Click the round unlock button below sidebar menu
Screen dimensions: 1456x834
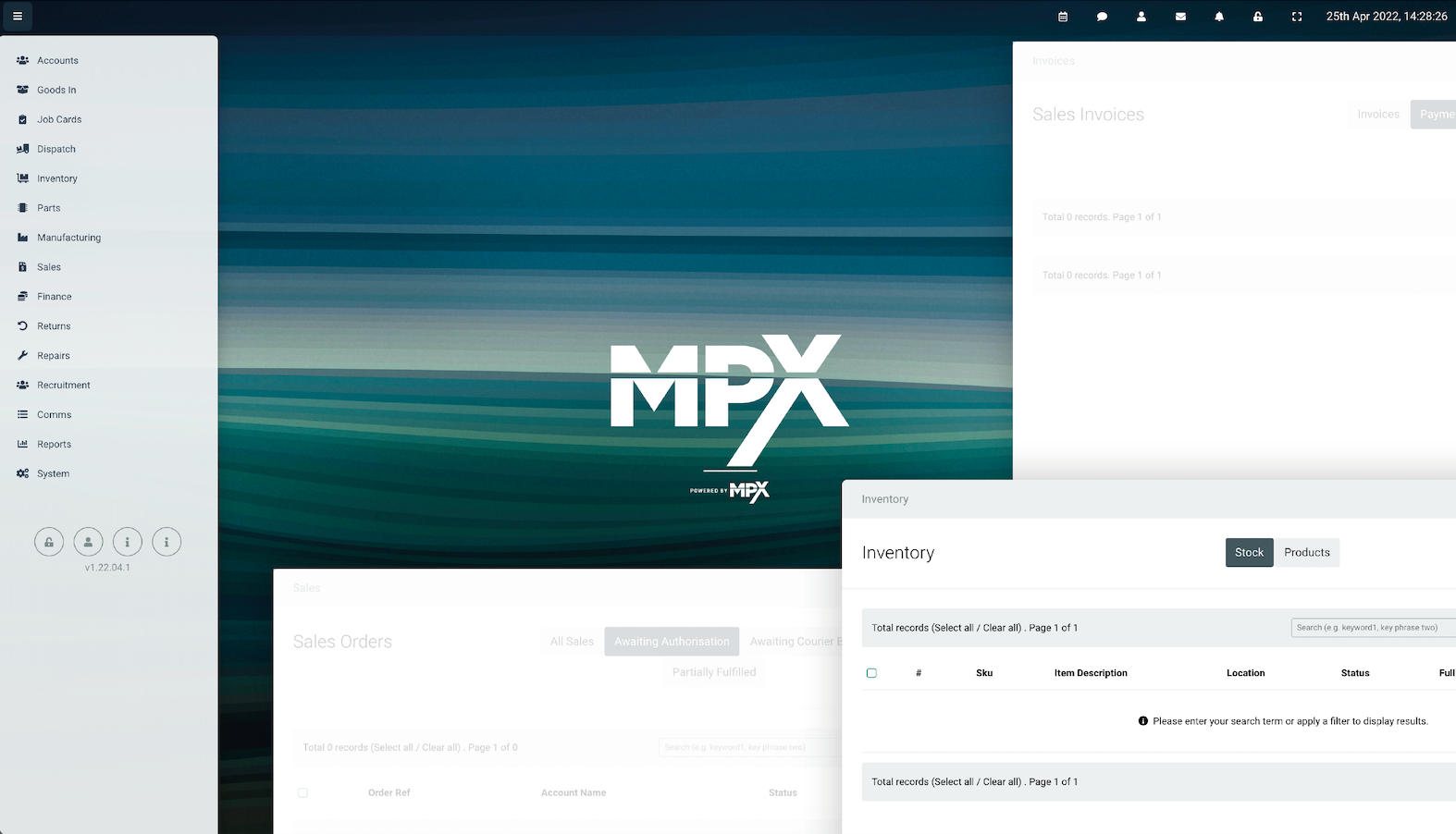point(49,542)
